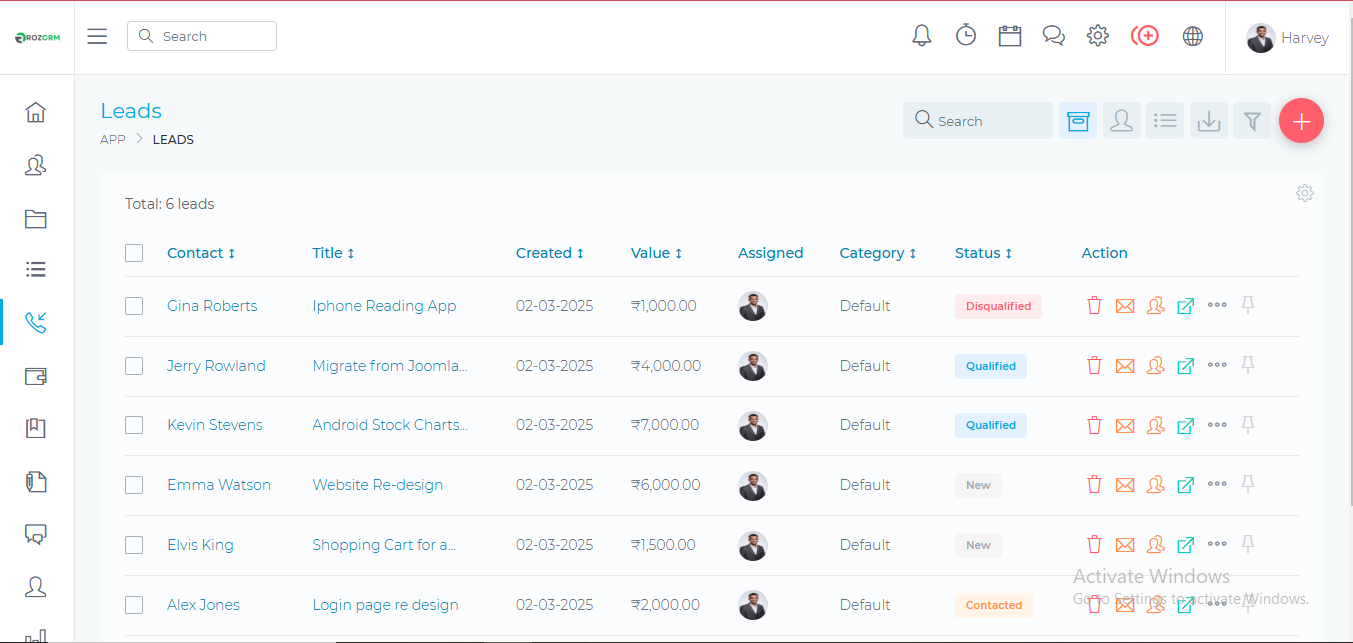Click the notifications bell icon
Viewport: 1353px width, 643px height.
(x=921, y=36)
